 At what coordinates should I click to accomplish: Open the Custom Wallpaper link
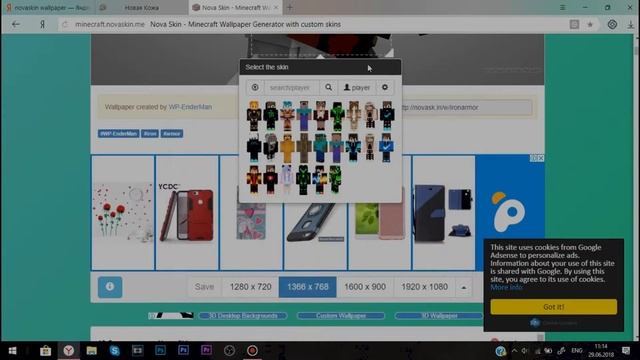point(341,316)
